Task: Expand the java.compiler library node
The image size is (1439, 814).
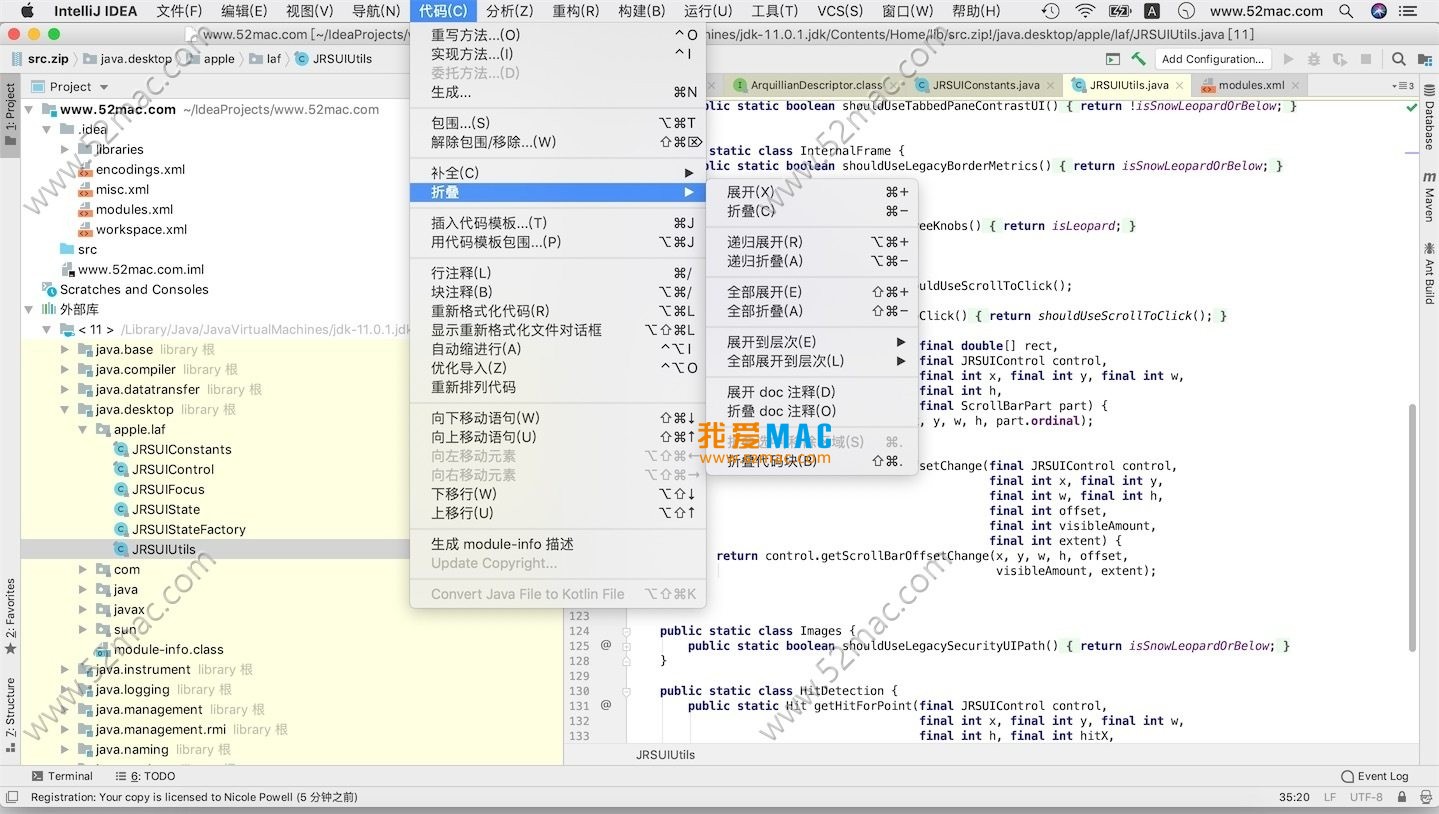Action: click(x=66, y=369)
